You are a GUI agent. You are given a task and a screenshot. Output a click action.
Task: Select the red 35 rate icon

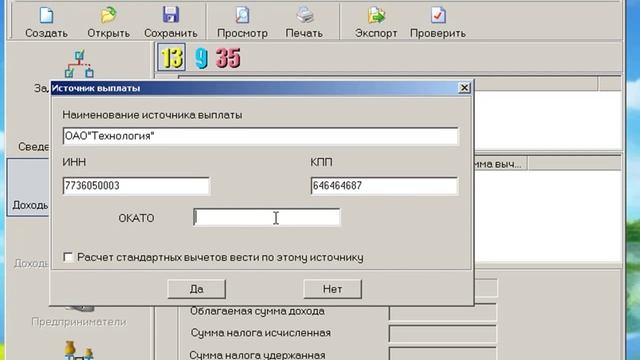pyautogui.click(x=228, y=58)
